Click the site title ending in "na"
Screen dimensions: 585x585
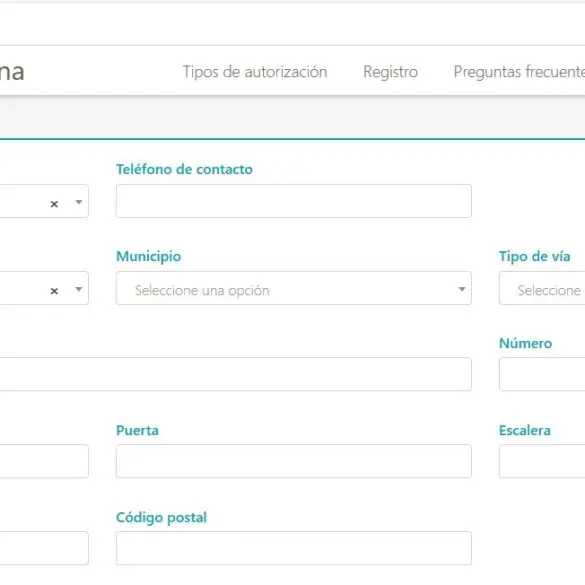[x=12, y=72]
